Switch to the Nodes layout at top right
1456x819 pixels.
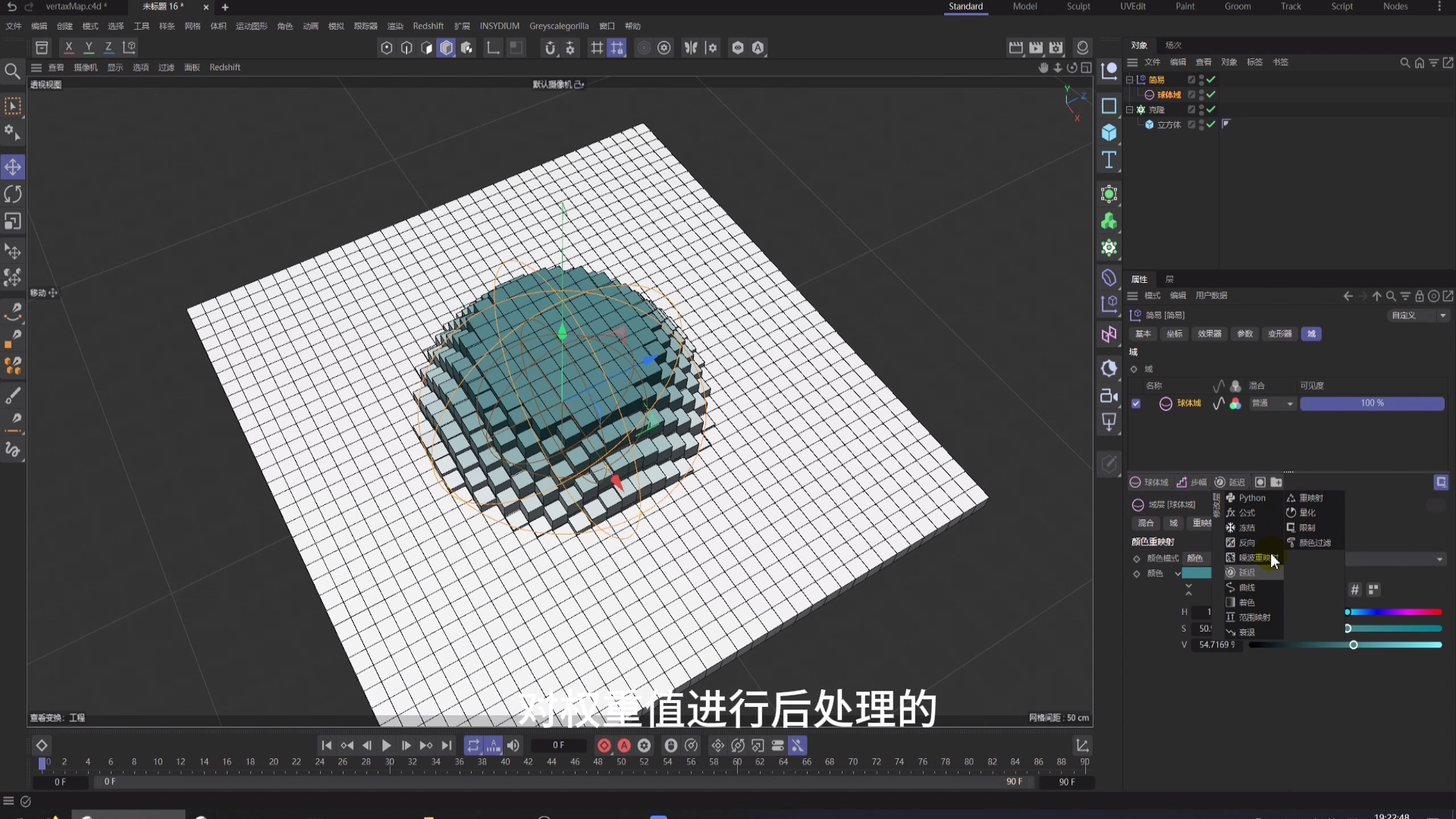1395,6
